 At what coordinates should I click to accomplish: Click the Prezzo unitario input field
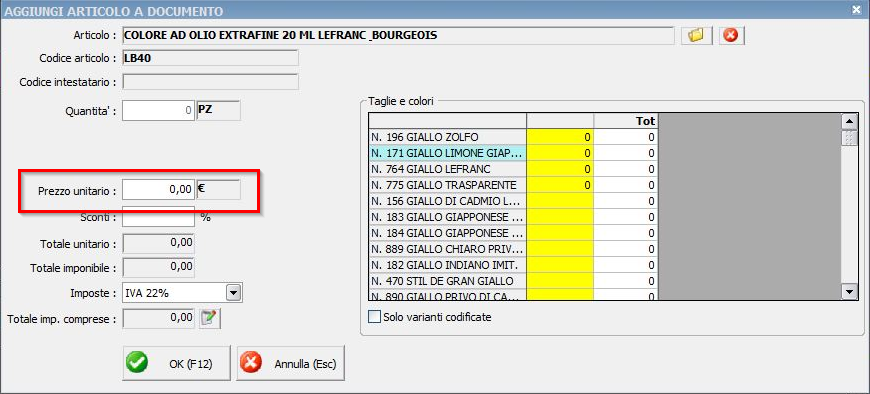pyautogui.click(x=159, y=189)
